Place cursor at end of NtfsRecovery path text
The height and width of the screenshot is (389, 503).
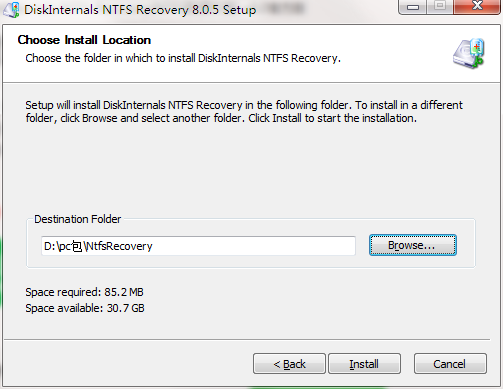coord(153,246)
